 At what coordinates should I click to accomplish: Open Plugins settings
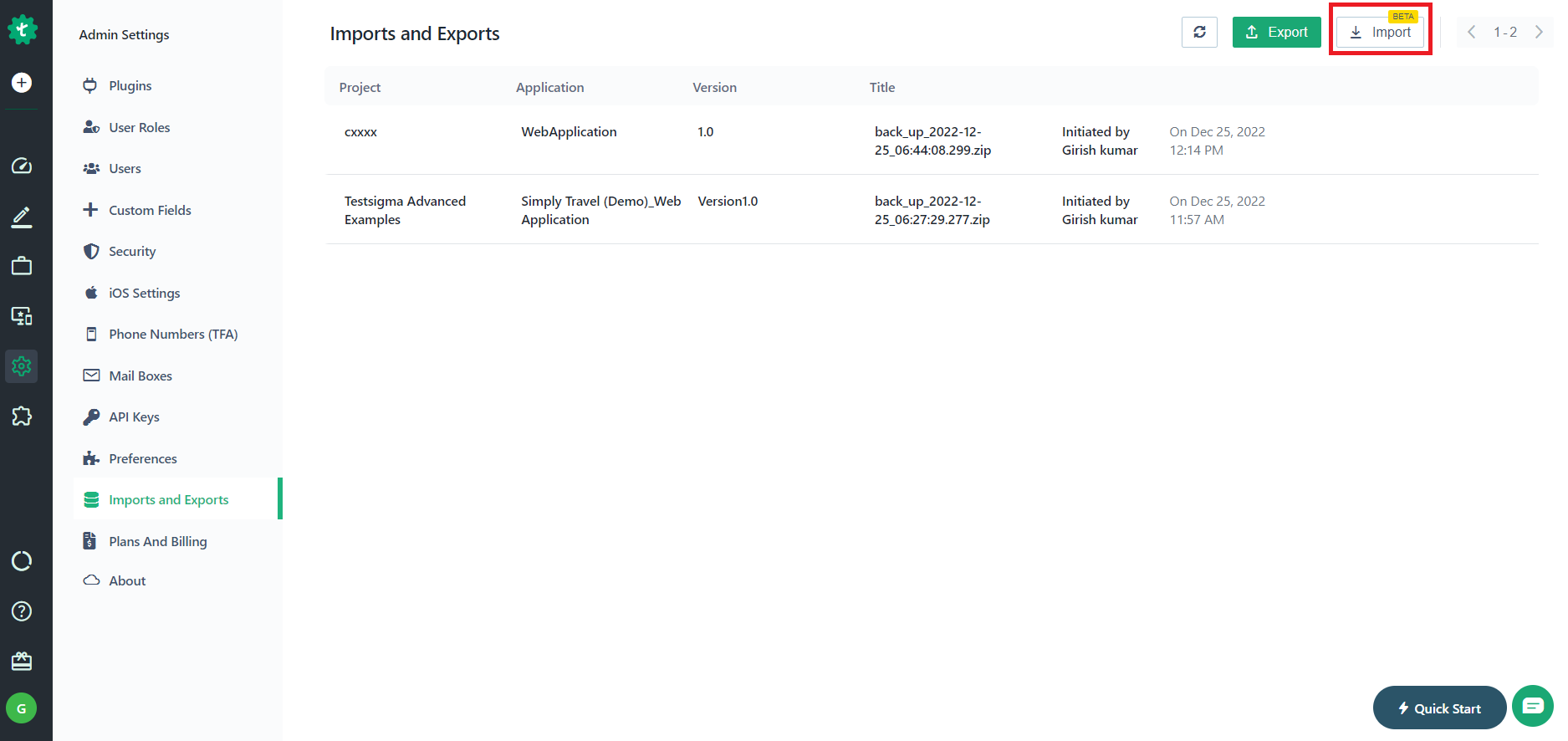pyautogui.click(x=130, y=85)
